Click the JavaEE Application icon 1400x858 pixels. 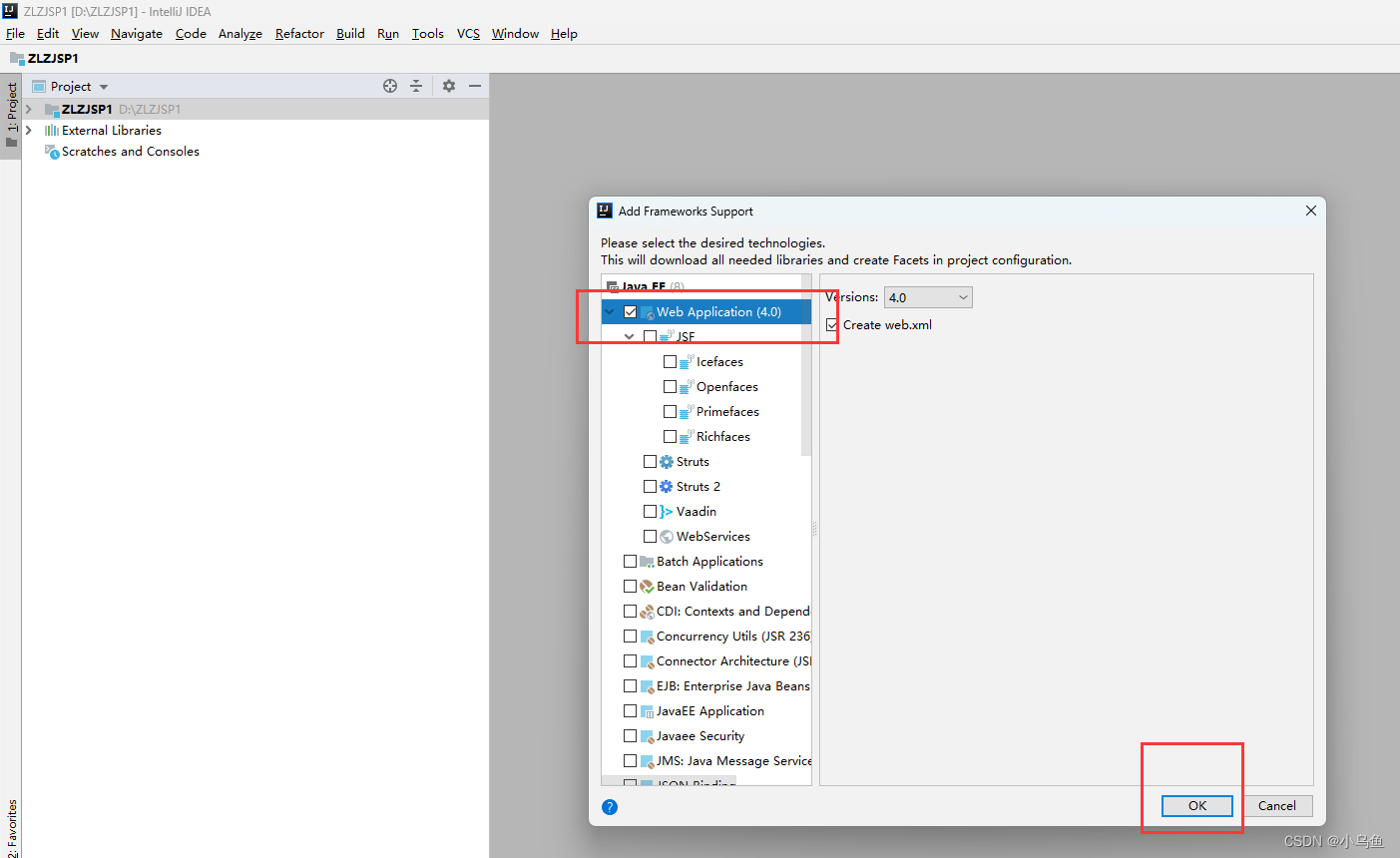(x=647, y=711)
